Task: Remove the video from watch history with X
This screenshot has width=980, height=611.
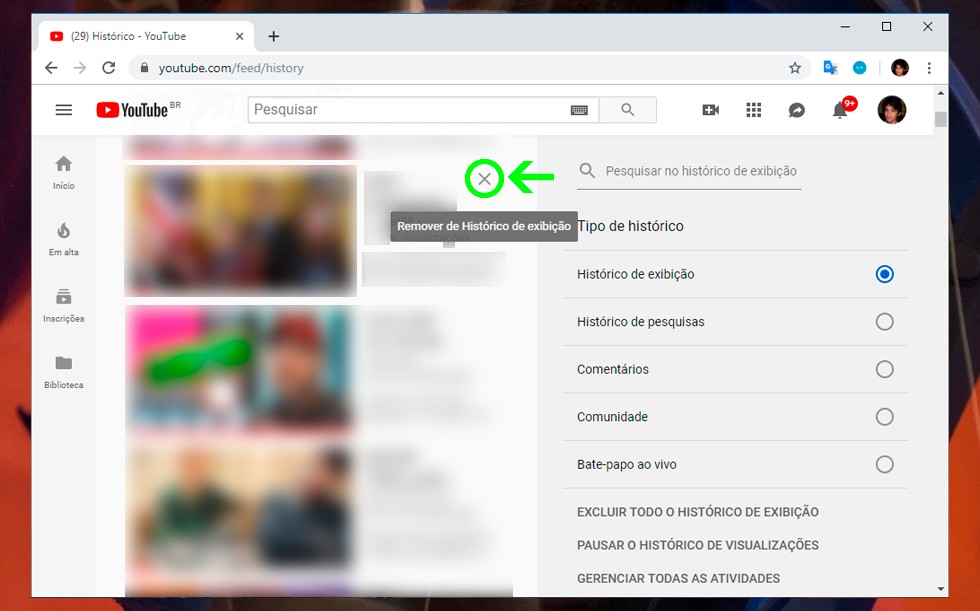Action: pyautogui.click(x=484, y=179)
